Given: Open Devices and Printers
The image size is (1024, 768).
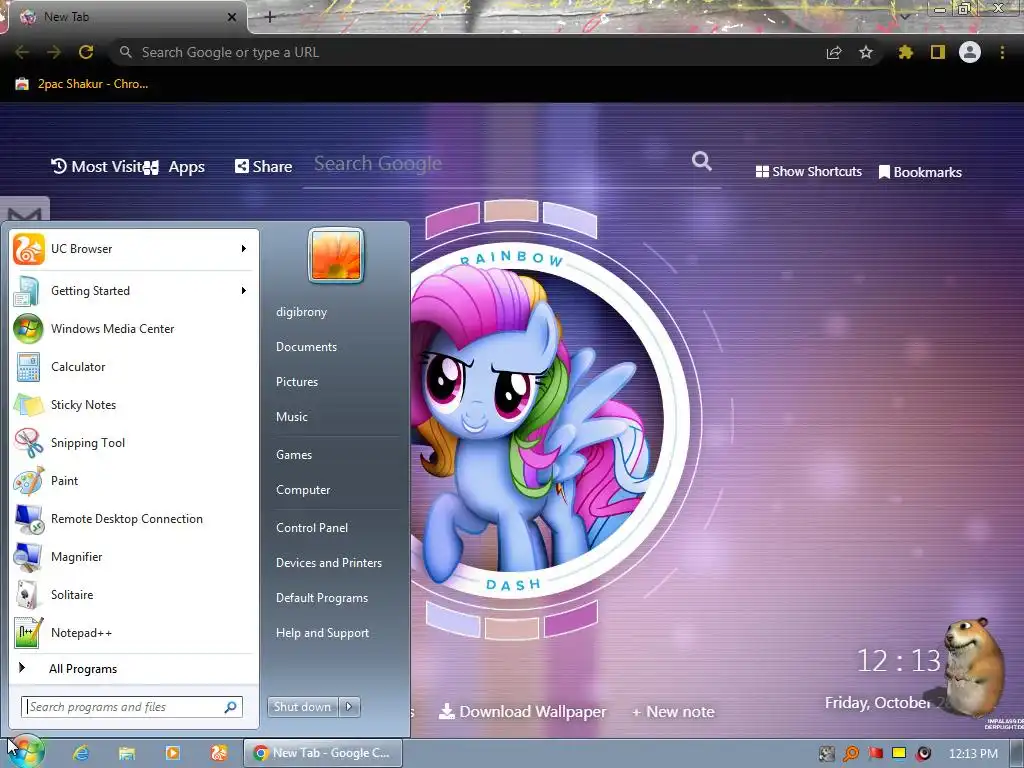Looking at the screenshot, I should click(328, 562).
